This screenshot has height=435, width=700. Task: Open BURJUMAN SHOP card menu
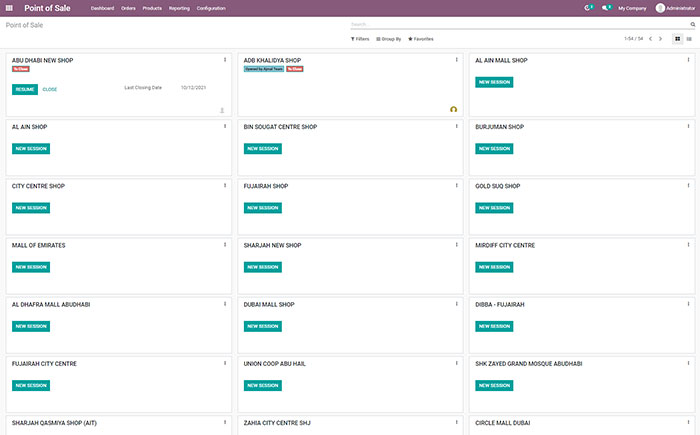688,126
